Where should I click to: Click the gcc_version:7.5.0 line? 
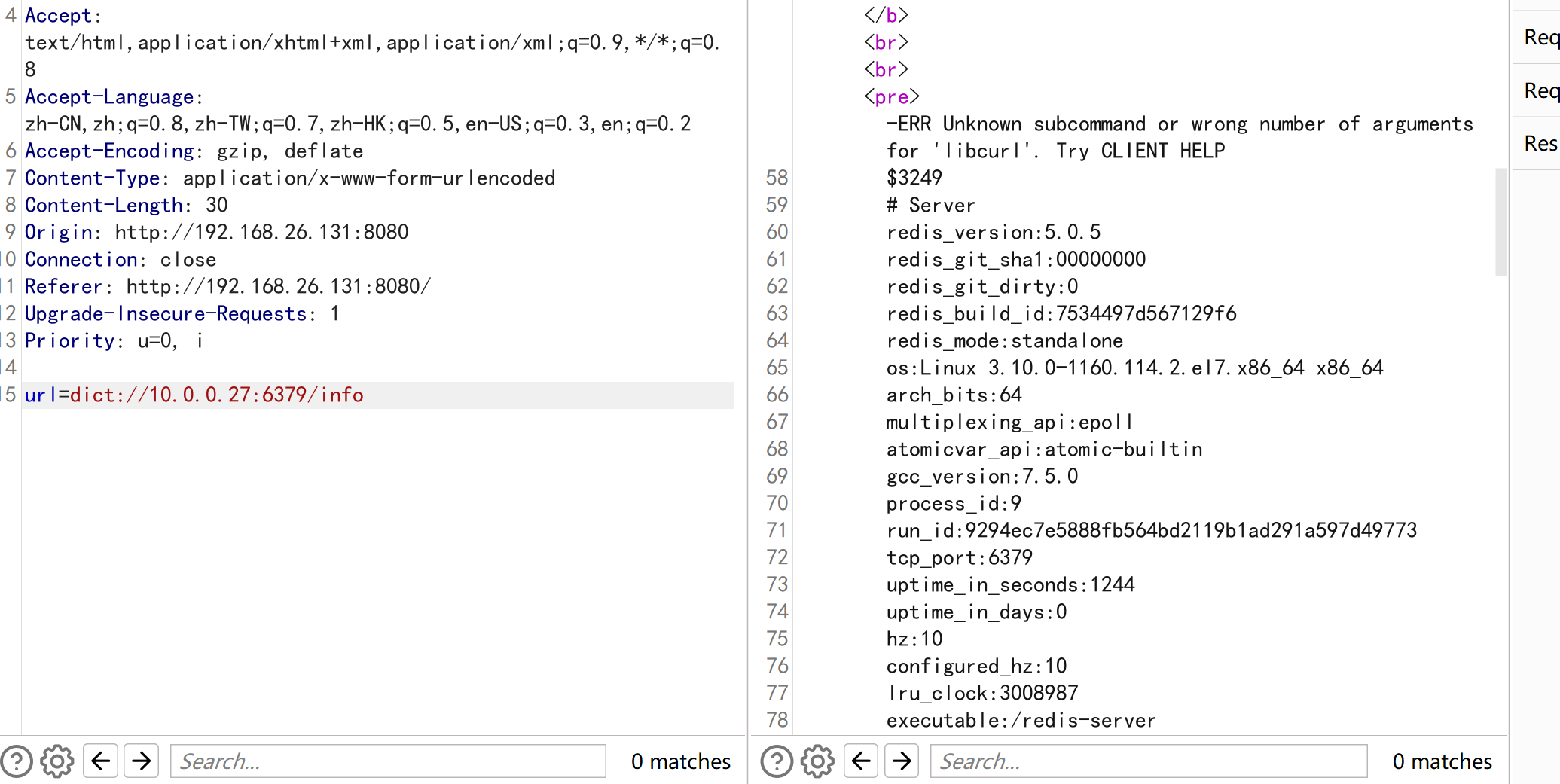click(982, 476)
